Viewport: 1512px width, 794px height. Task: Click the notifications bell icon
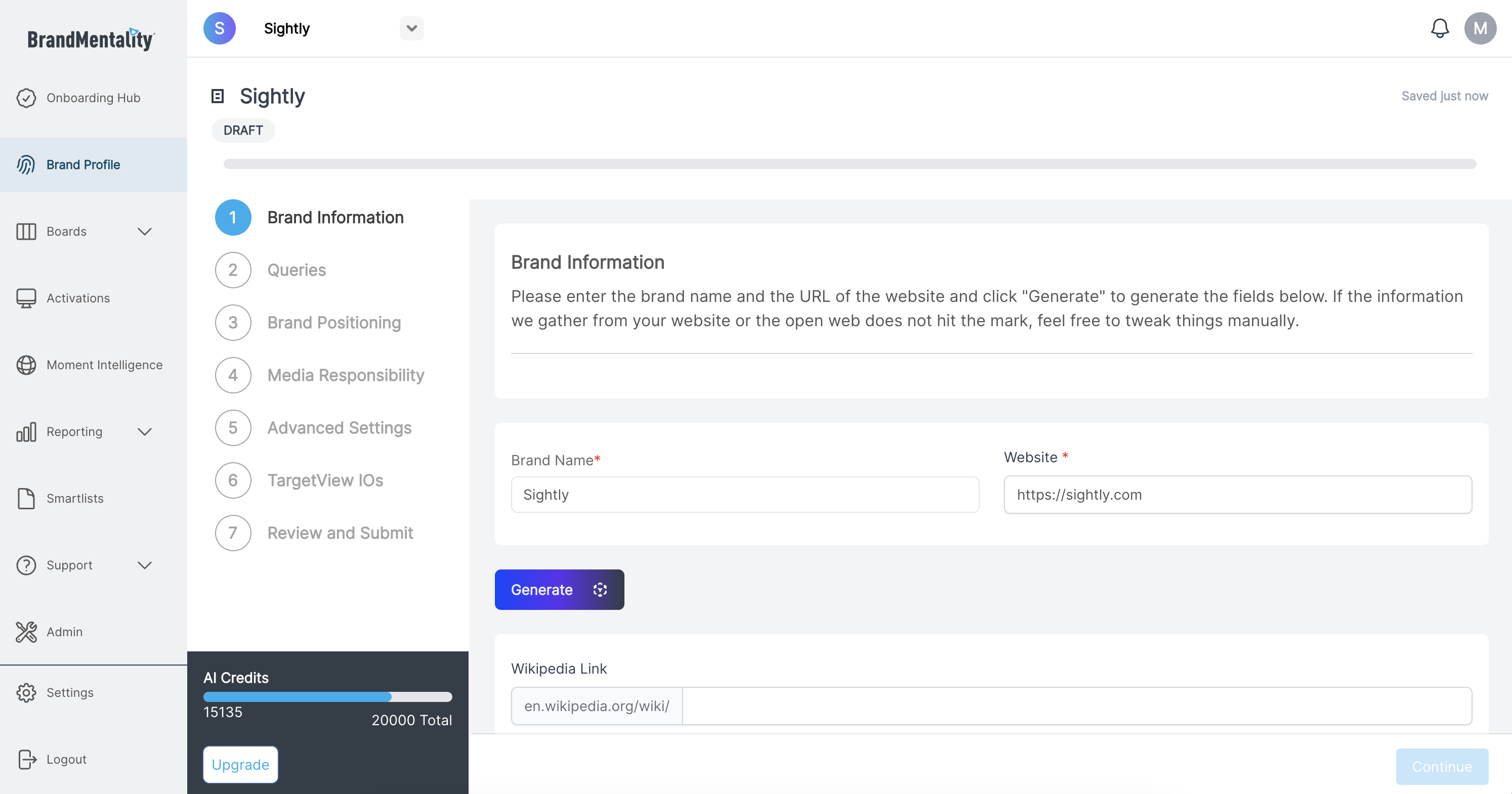click(x=1439, y=28)
